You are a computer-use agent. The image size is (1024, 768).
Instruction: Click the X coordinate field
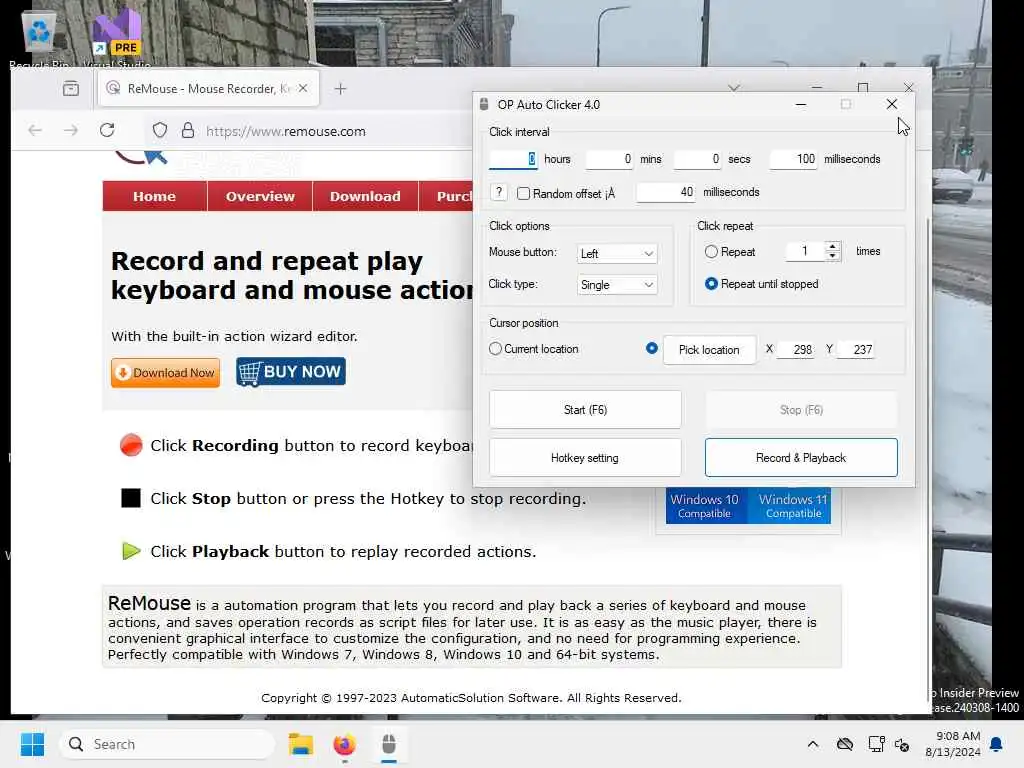pyautogui.click(x=796, y=349)
